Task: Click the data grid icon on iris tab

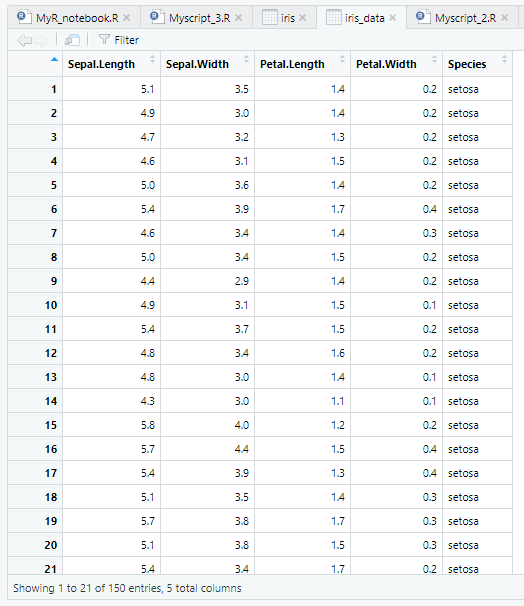Action: (270, 17)
